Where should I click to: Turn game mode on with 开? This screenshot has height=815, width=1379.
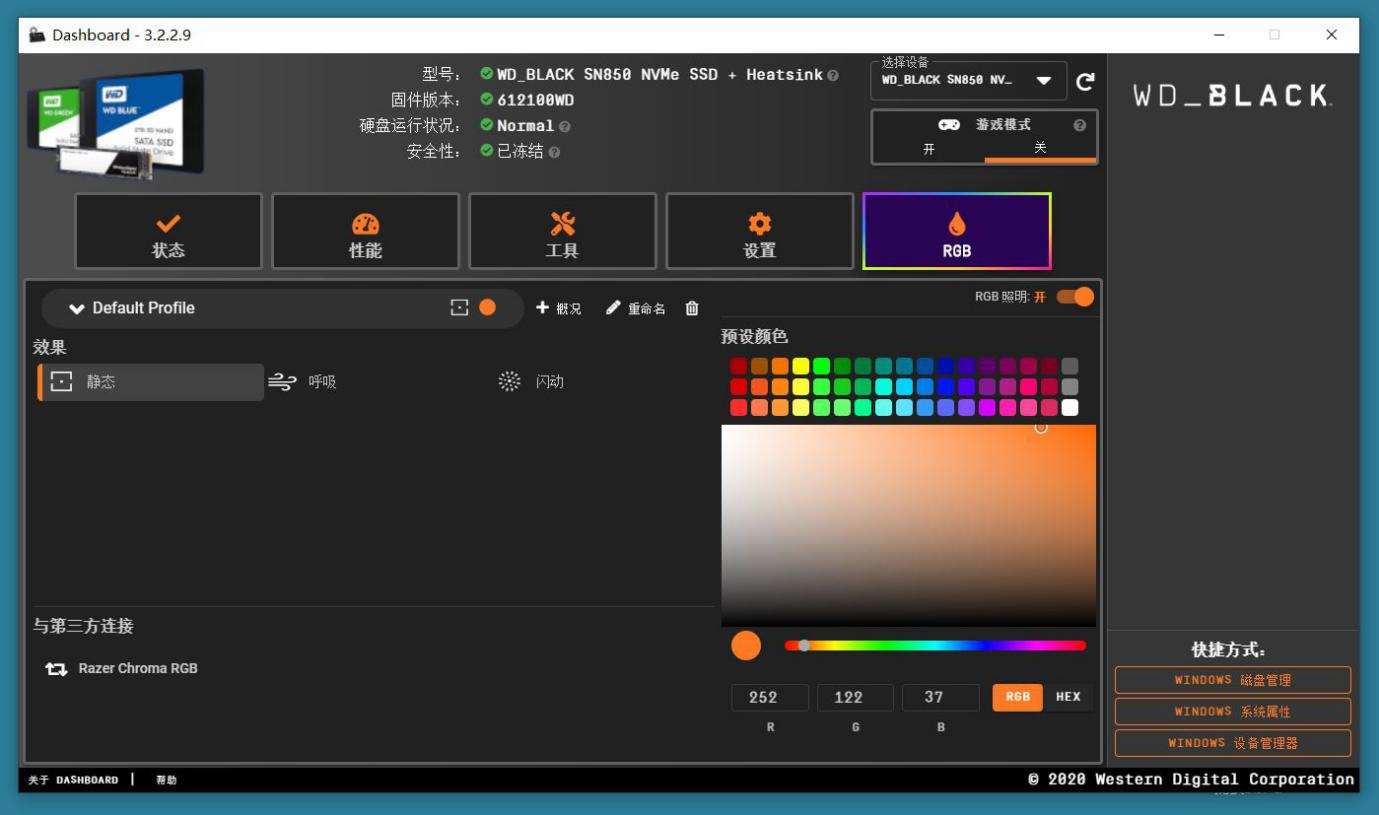929,148
